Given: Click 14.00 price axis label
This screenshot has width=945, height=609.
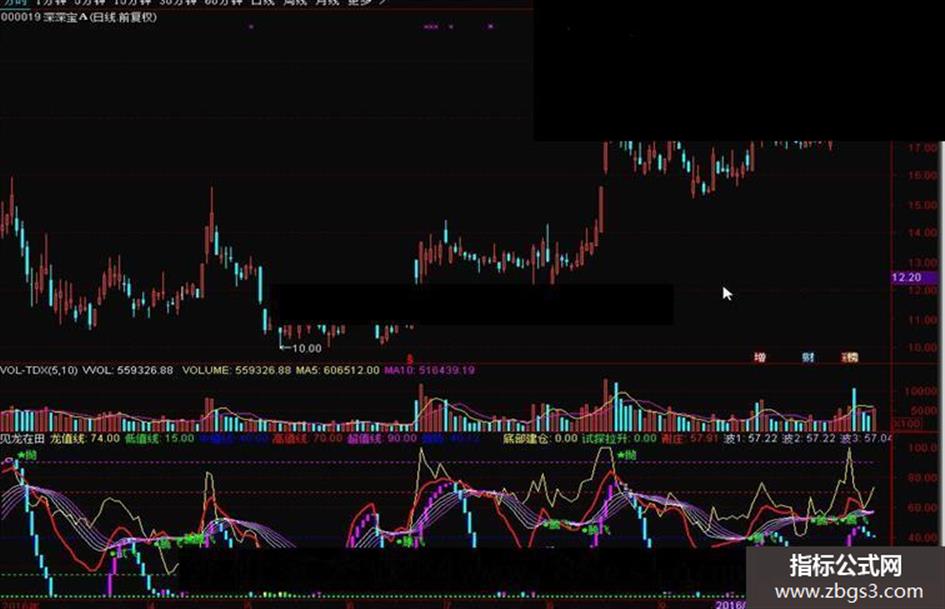Looking at the screenshot, I should pyautogui.click(x=922, y=233).
